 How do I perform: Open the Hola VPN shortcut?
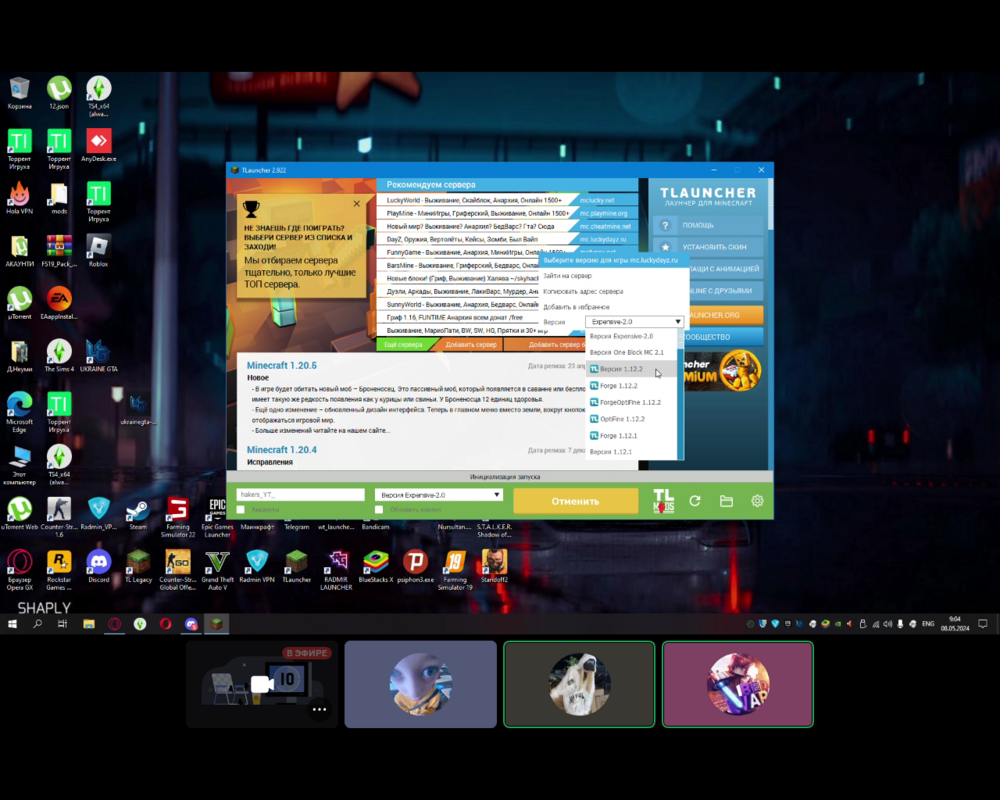pos(20,198)
